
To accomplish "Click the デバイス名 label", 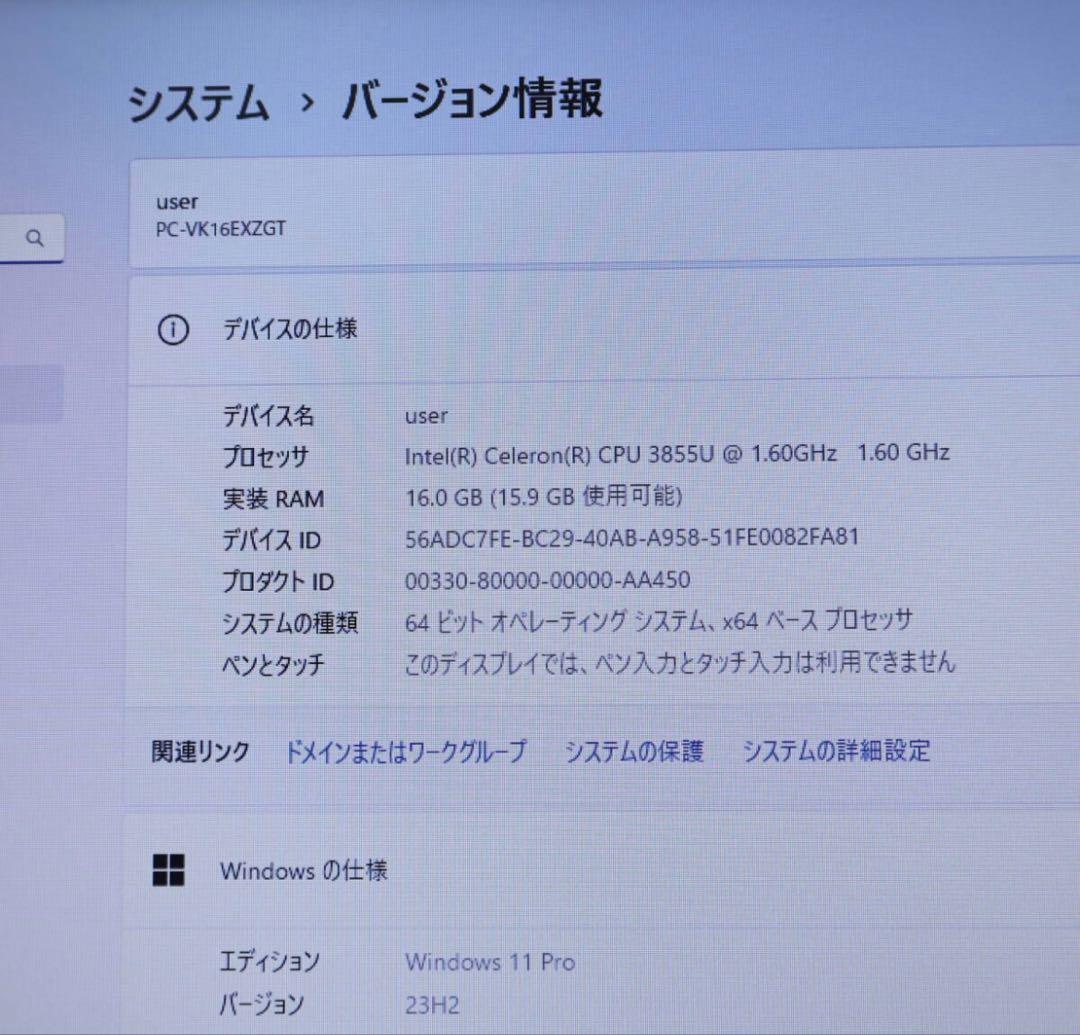I will pyautogui.click(x=268, y=416).
